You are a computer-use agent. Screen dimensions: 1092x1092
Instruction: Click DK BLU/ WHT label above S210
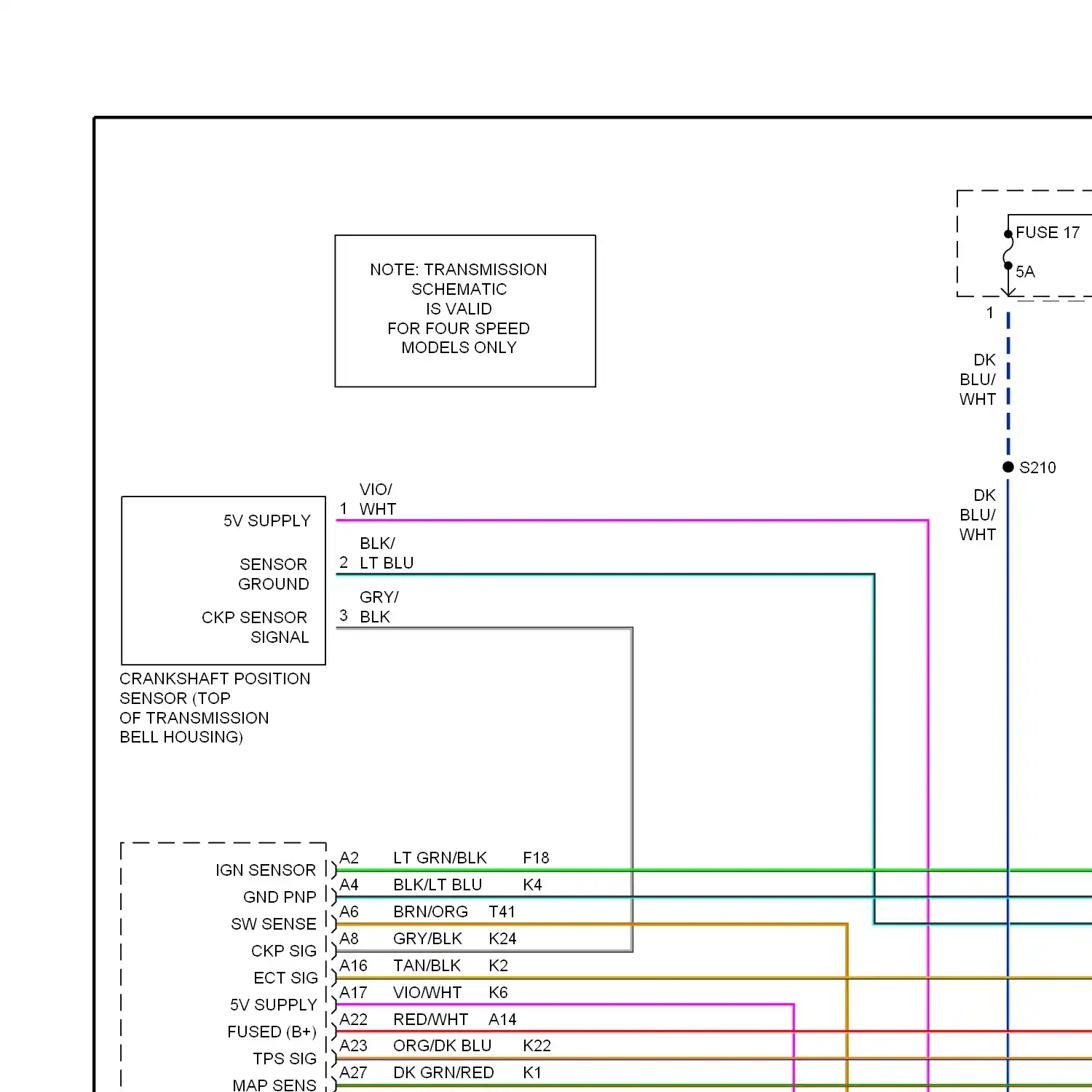pos(978,379)
